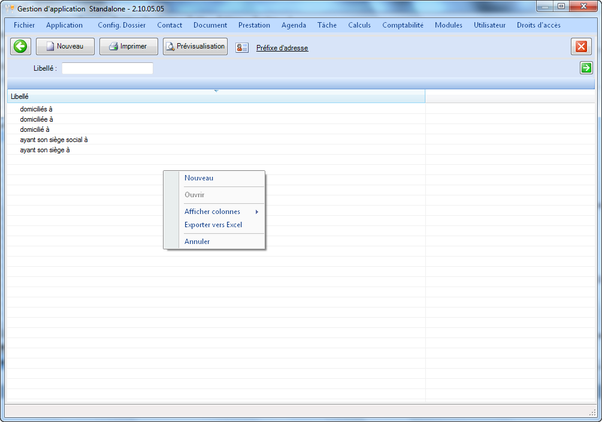Click Annuler in the context menu
Image resolution: width=602 pixels, height=422 pixels.
(197, 241)
